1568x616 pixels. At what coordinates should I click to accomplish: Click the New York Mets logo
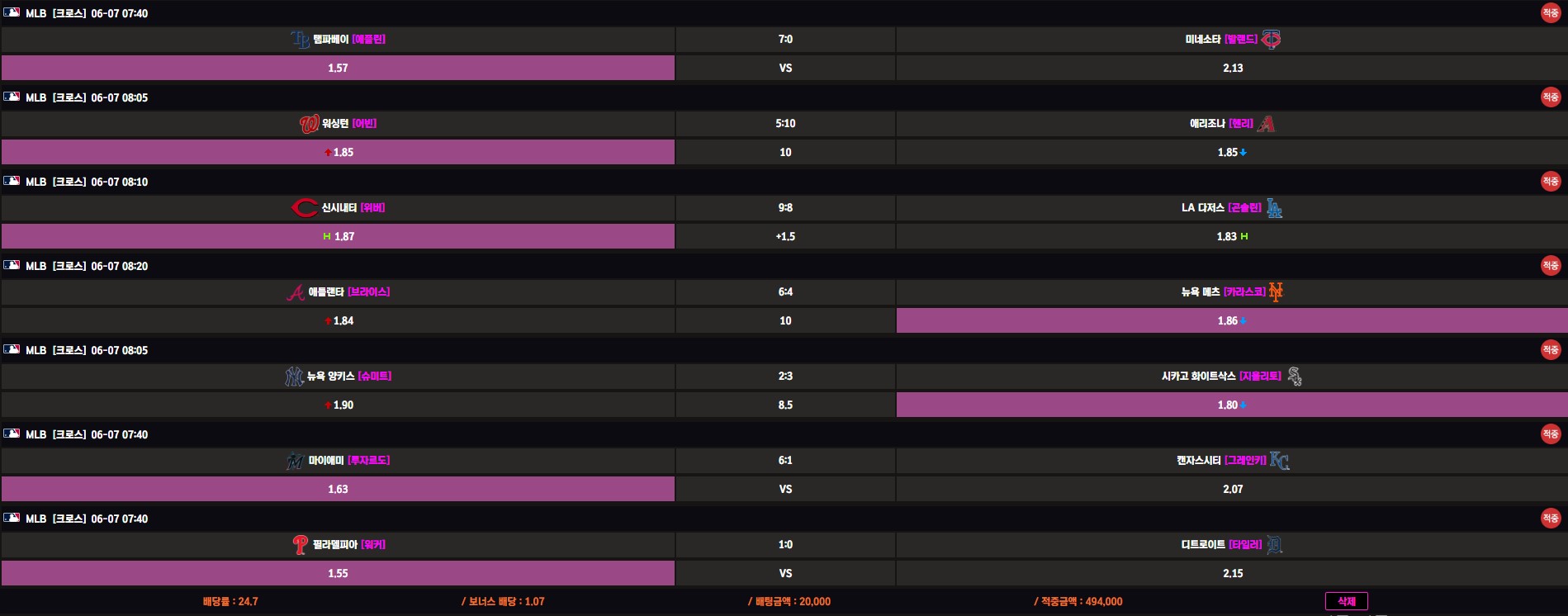click(x=1276, y=292)
